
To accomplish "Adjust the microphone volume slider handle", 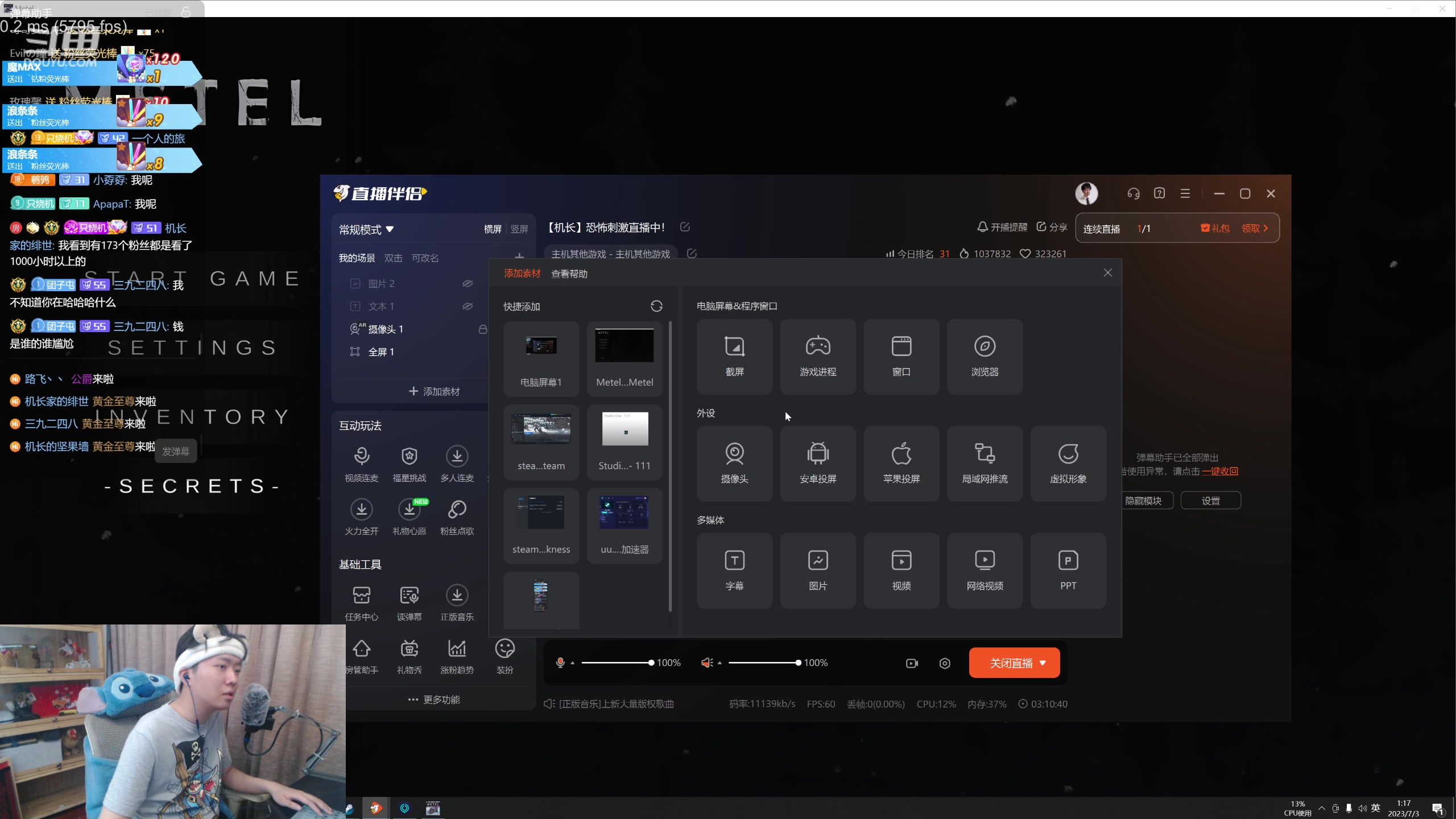I will [651, 663].
